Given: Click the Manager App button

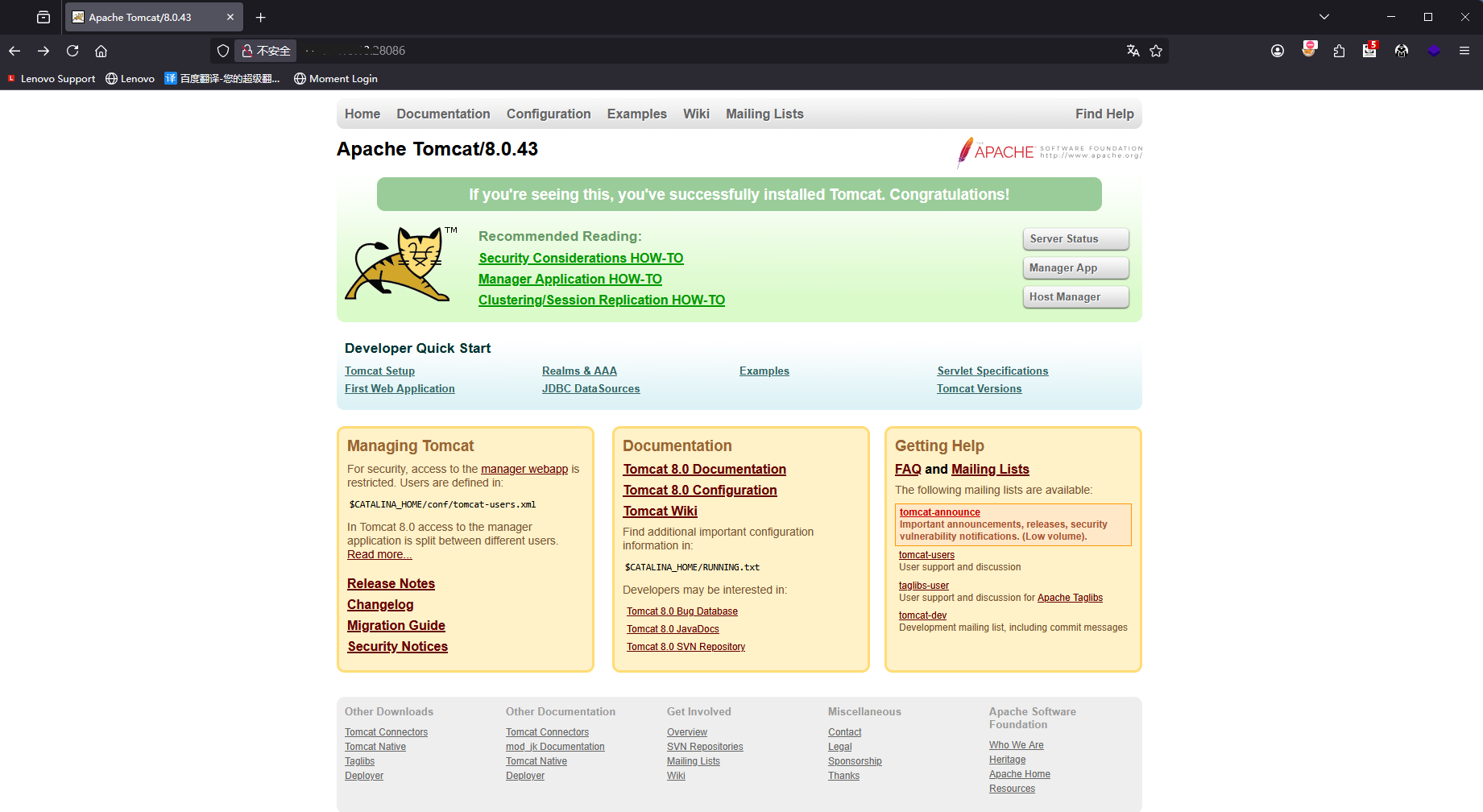Looking at the screenshot, I should pos(1076,268).
